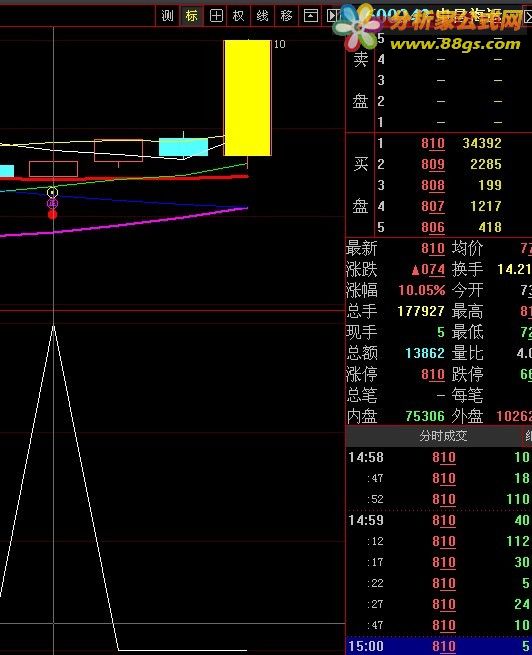Click the 权 toolbar button
The height and width of the screenshot is (655, 532).
pyautogui.click(x=238, y=16)
